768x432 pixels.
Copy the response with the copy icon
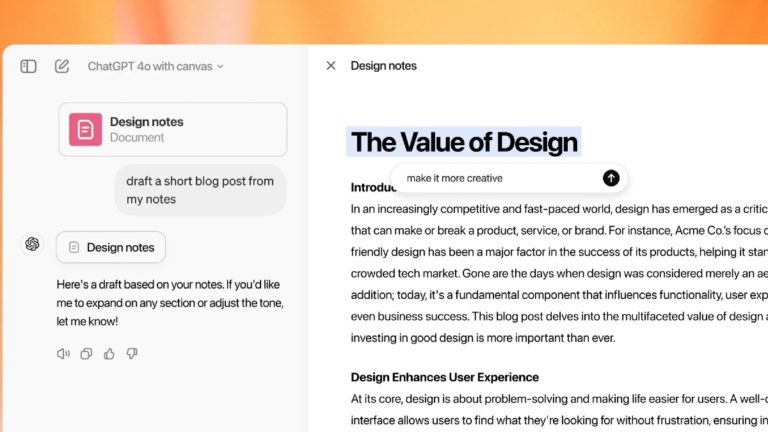click(x=86, y=354)
